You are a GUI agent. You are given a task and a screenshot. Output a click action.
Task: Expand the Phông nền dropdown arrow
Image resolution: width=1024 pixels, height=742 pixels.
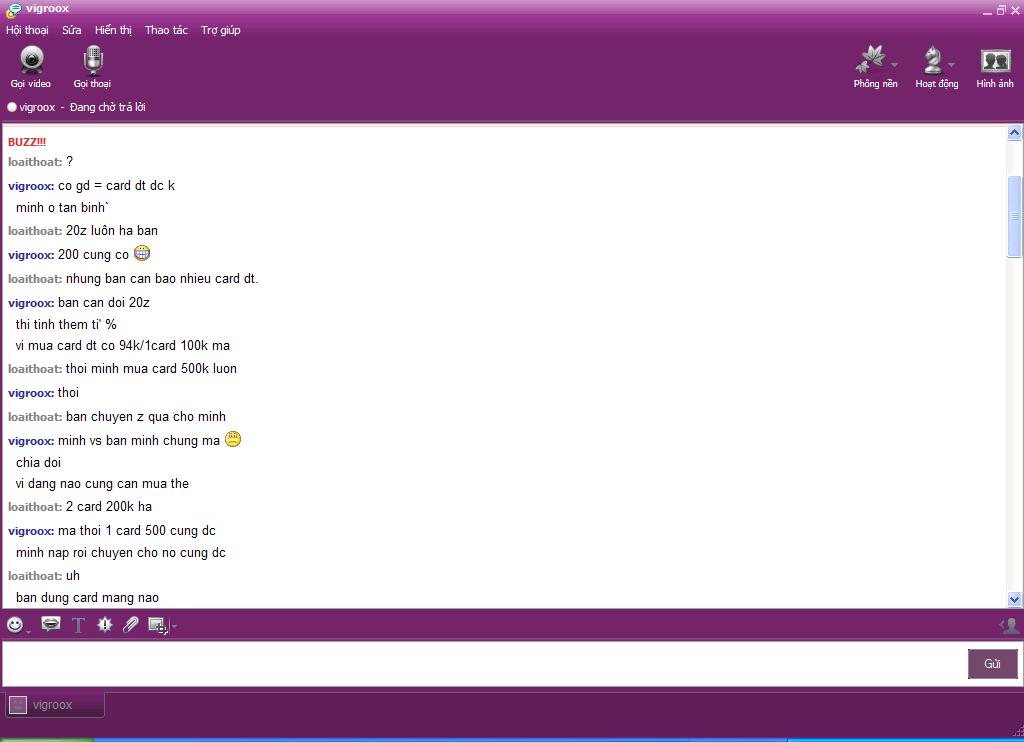point(894,64)
